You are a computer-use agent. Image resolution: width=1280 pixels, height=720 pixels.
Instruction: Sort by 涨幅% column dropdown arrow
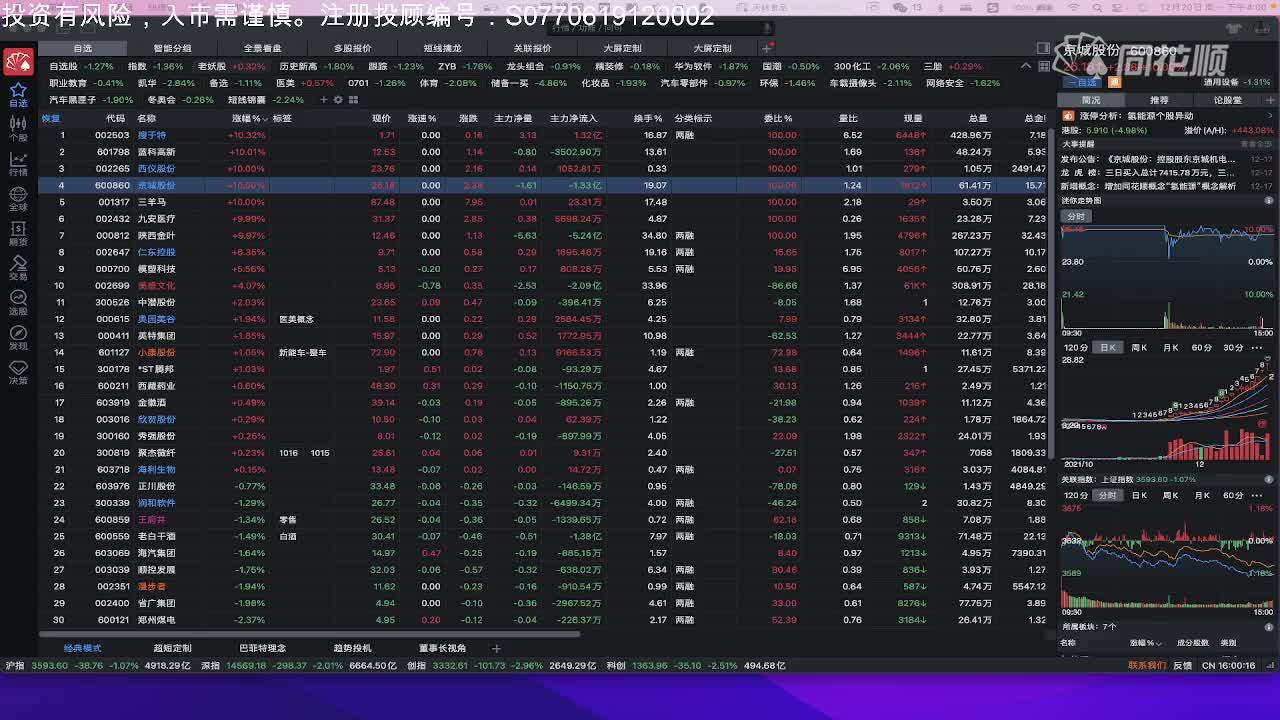[265, 118]
